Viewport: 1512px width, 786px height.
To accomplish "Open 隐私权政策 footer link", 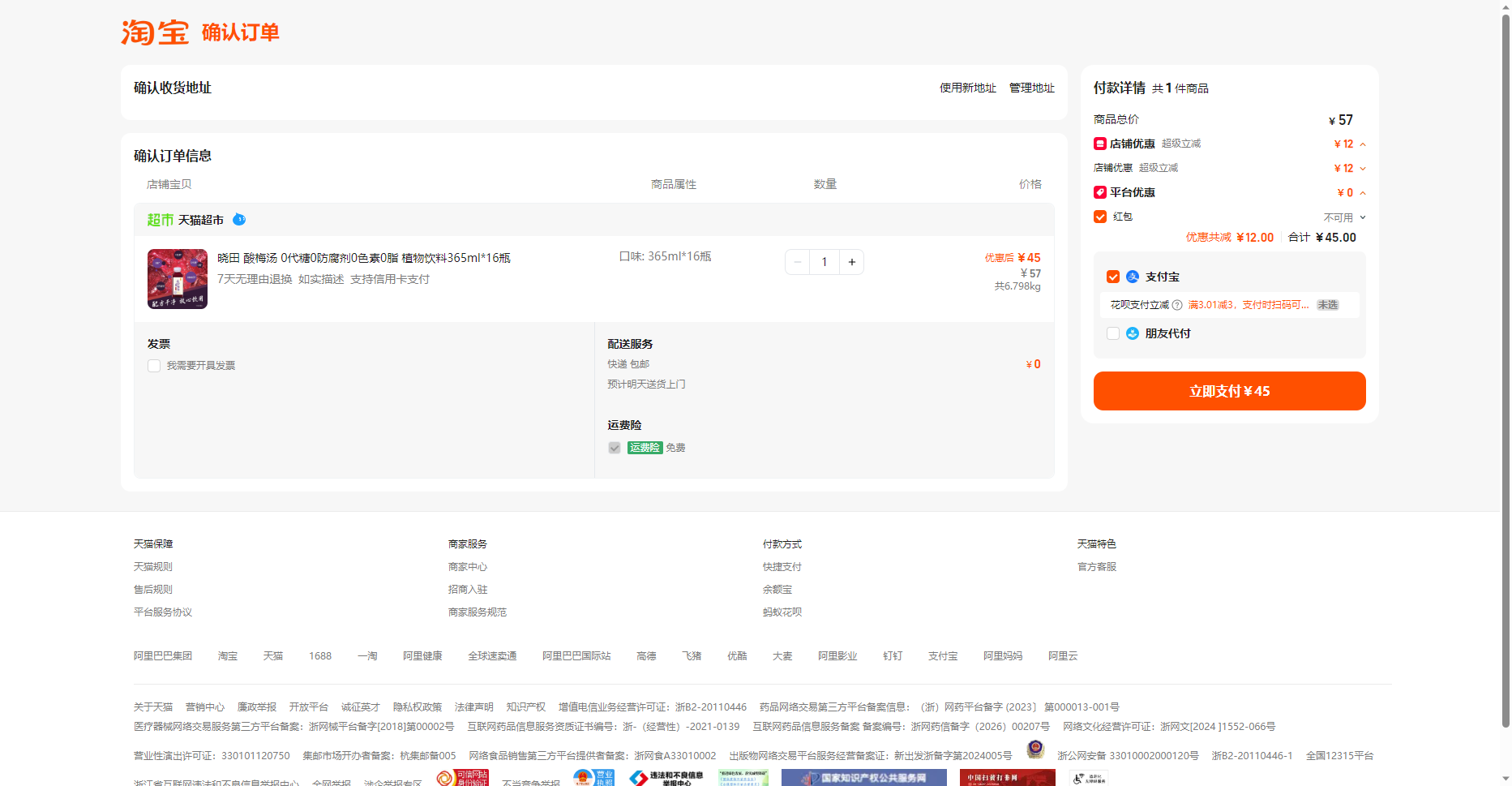I will (418, 707).
